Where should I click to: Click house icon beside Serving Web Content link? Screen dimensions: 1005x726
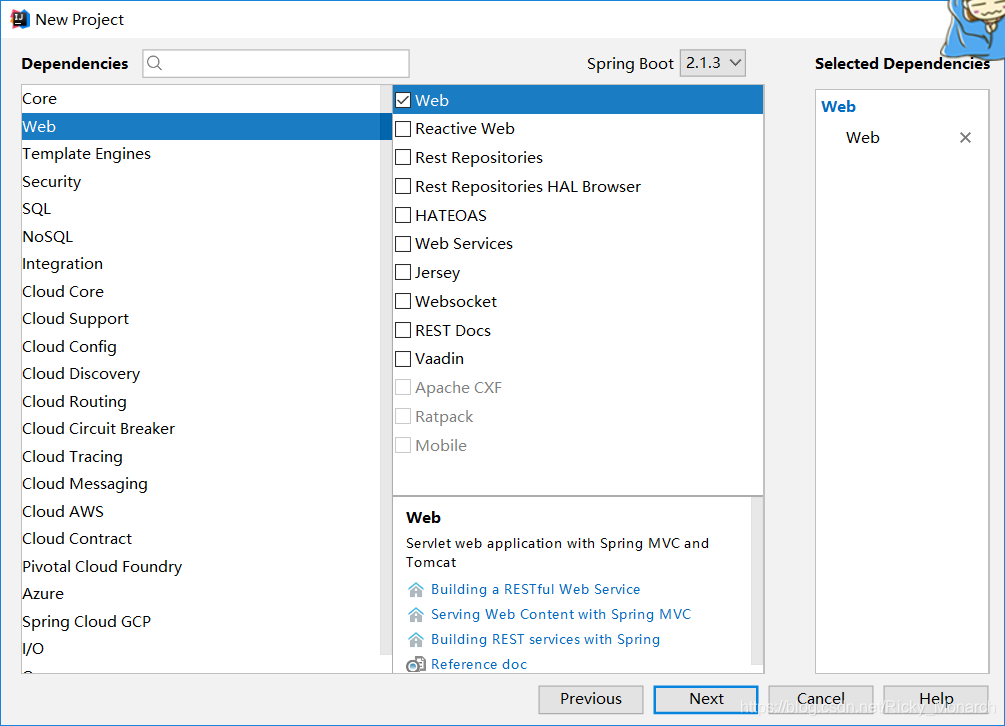[x=416, y=615]
